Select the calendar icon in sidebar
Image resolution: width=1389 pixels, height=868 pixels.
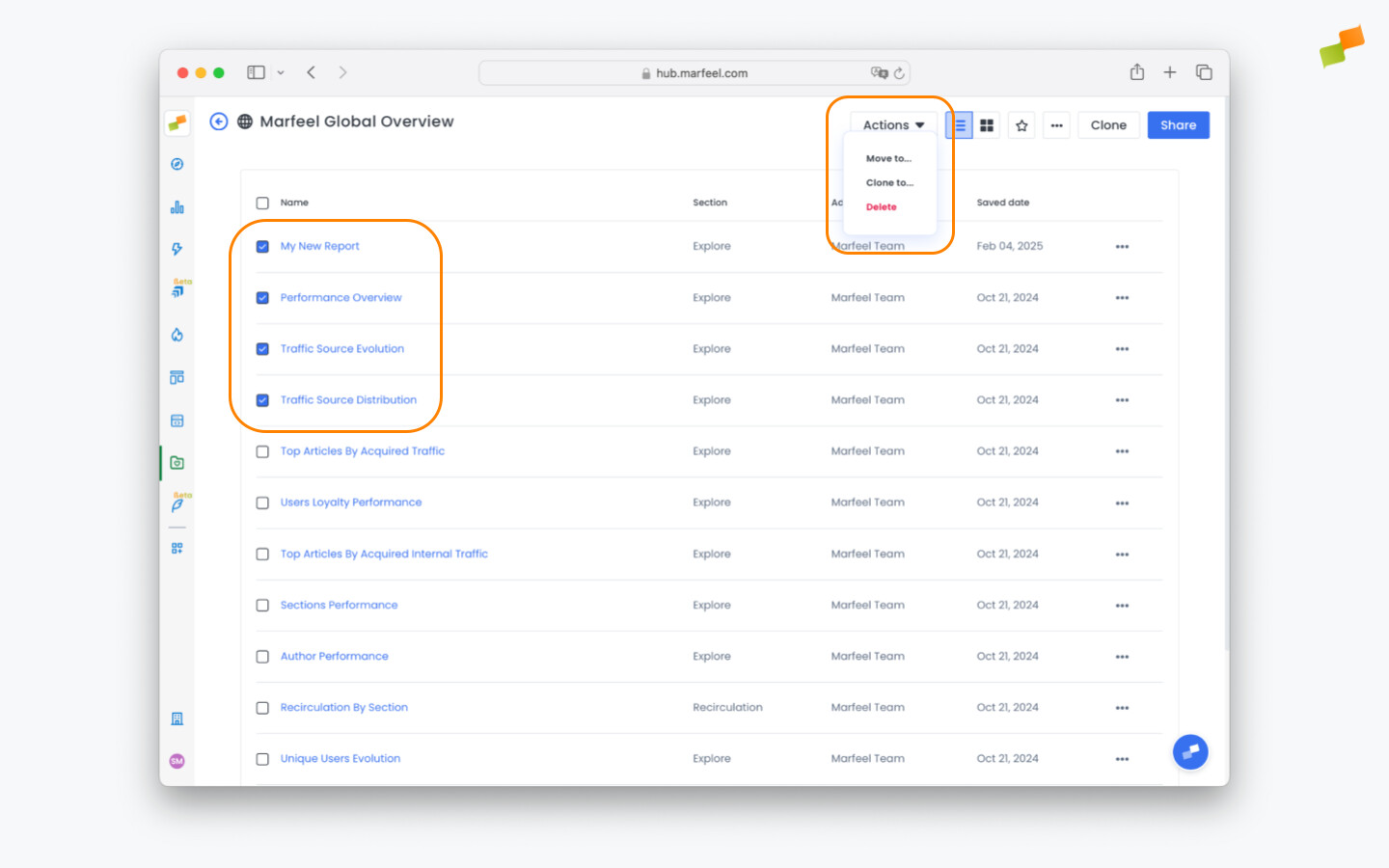[177, 420]
